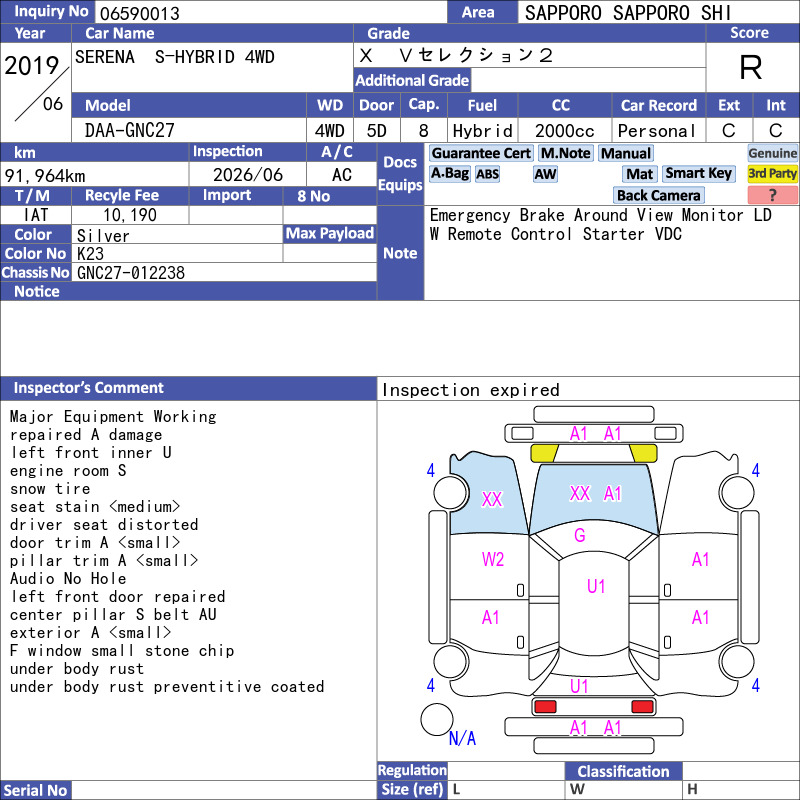
Task: Toggle the Back Camera equipment badge
Action: (x=658, y=195)
